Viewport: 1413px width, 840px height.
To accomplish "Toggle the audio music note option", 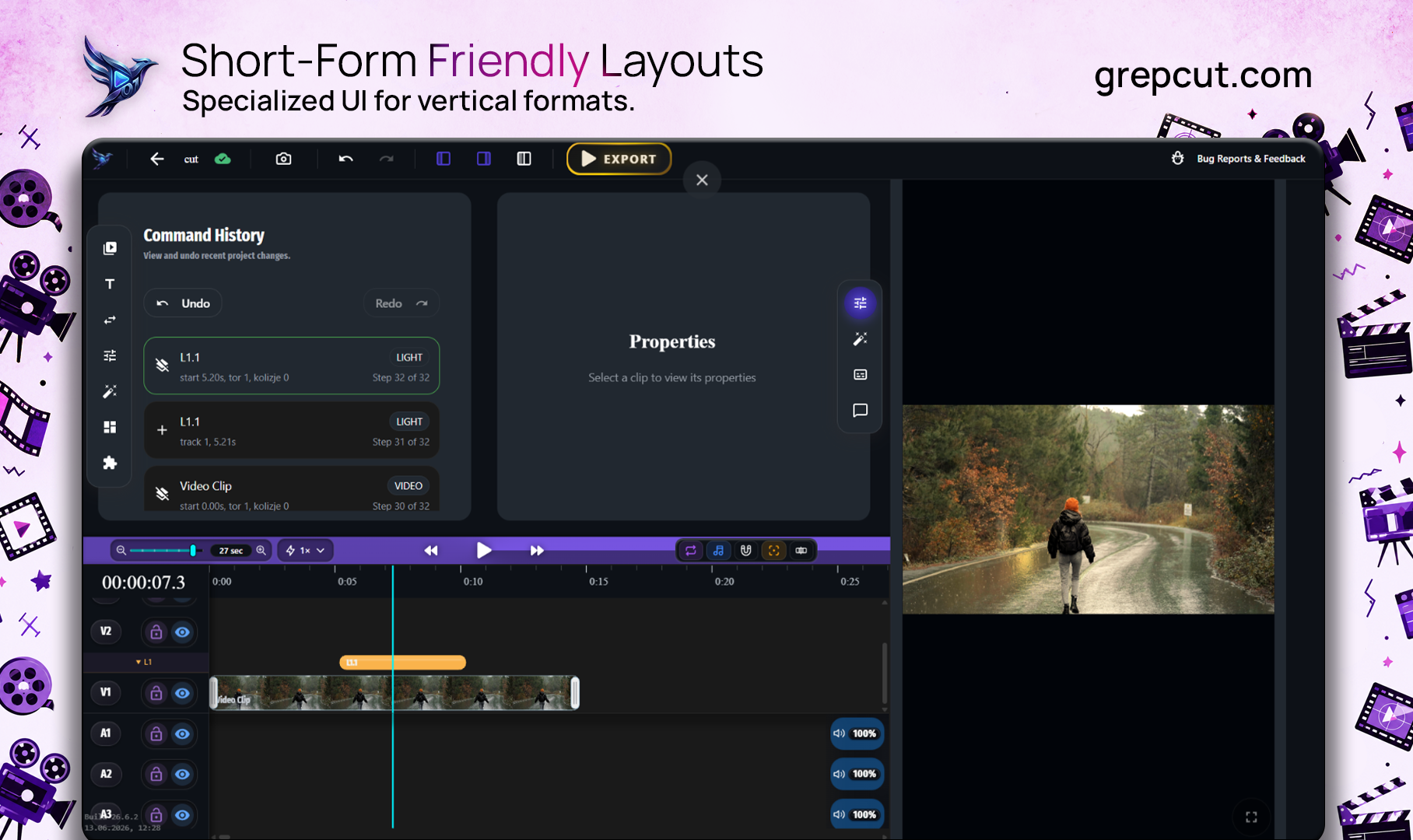I will click(718, 551).
